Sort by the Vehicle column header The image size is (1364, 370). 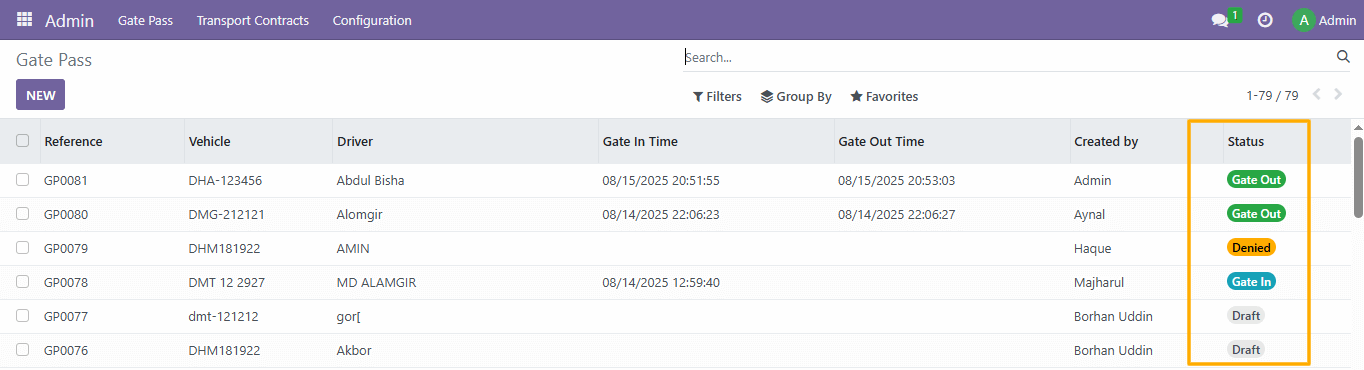(209, 141)
